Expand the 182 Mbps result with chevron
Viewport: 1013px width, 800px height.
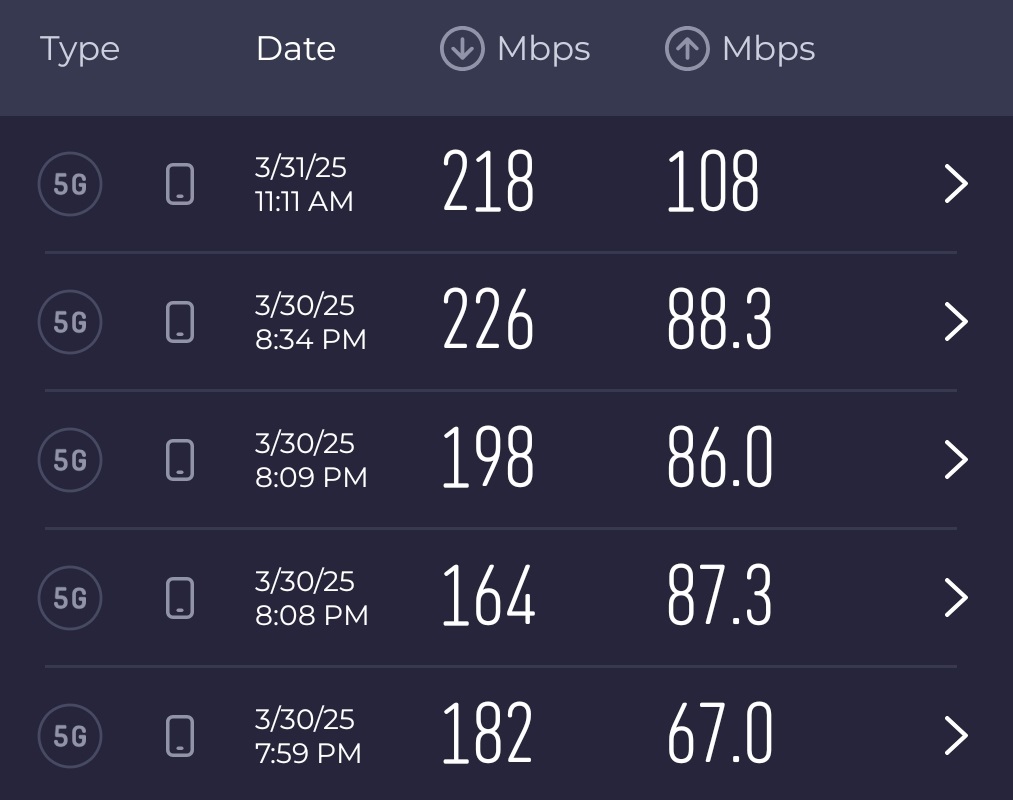click(956, 736)
